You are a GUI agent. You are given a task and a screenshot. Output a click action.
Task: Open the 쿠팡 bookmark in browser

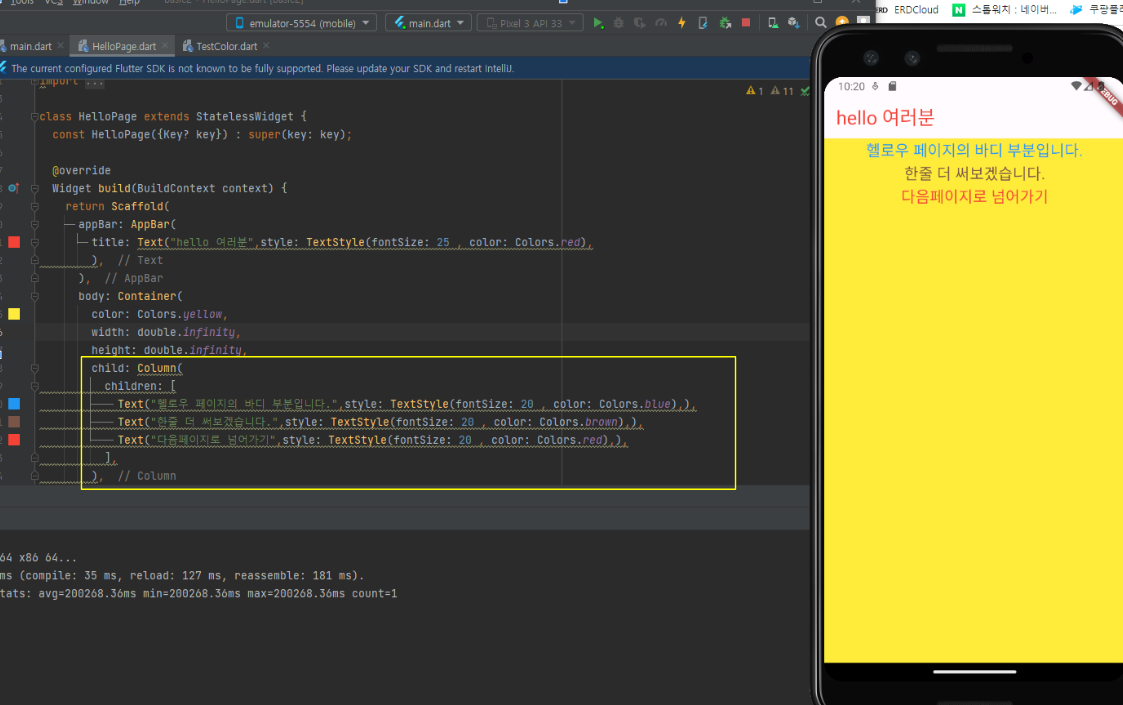[x=1096, y=9]
